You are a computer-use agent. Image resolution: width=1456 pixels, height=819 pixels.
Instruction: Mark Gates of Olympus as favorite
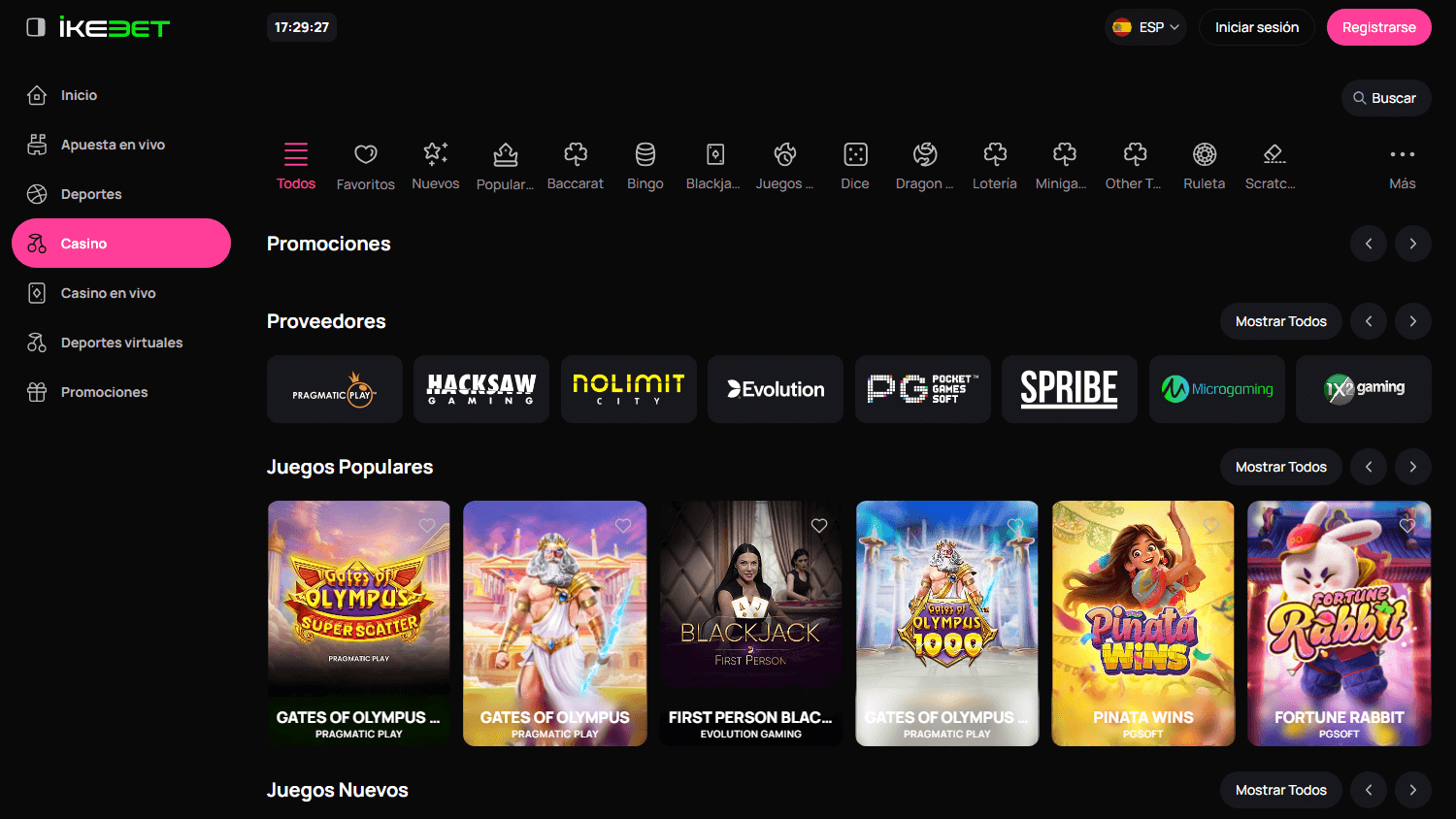pos(622,525)
